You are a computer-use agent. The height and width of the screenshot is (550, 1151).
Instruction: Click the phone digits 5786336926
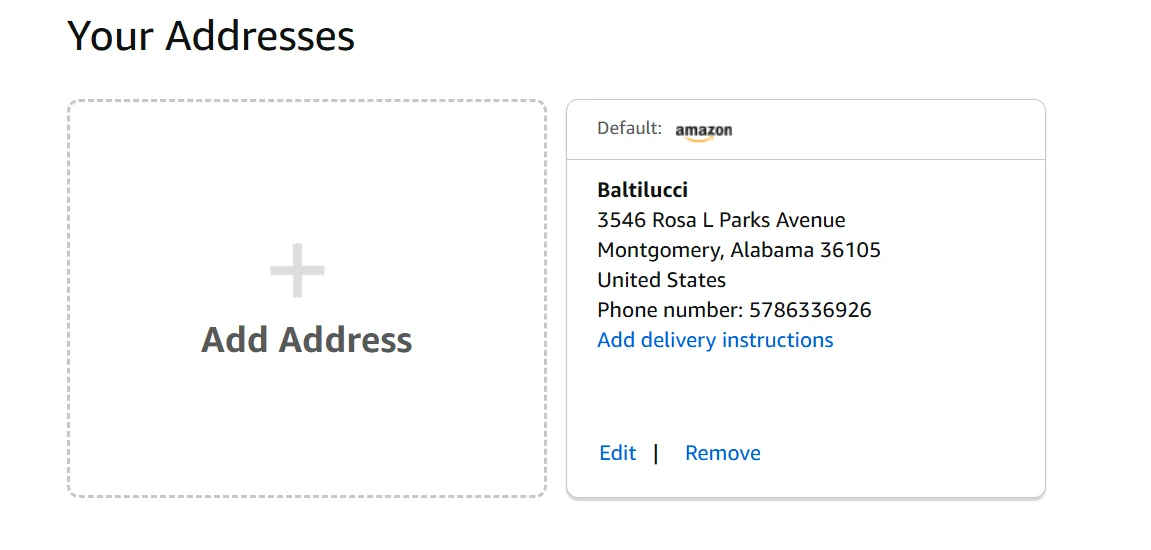[810, 311]
